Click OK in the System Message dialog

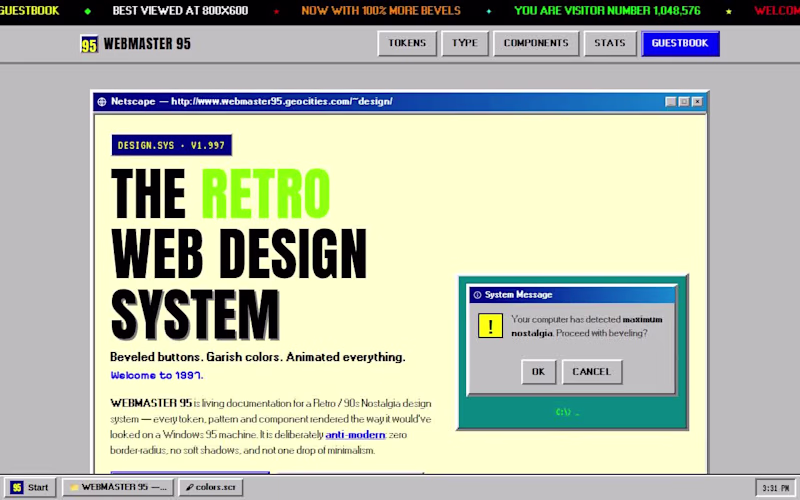(x=538, y=372)
